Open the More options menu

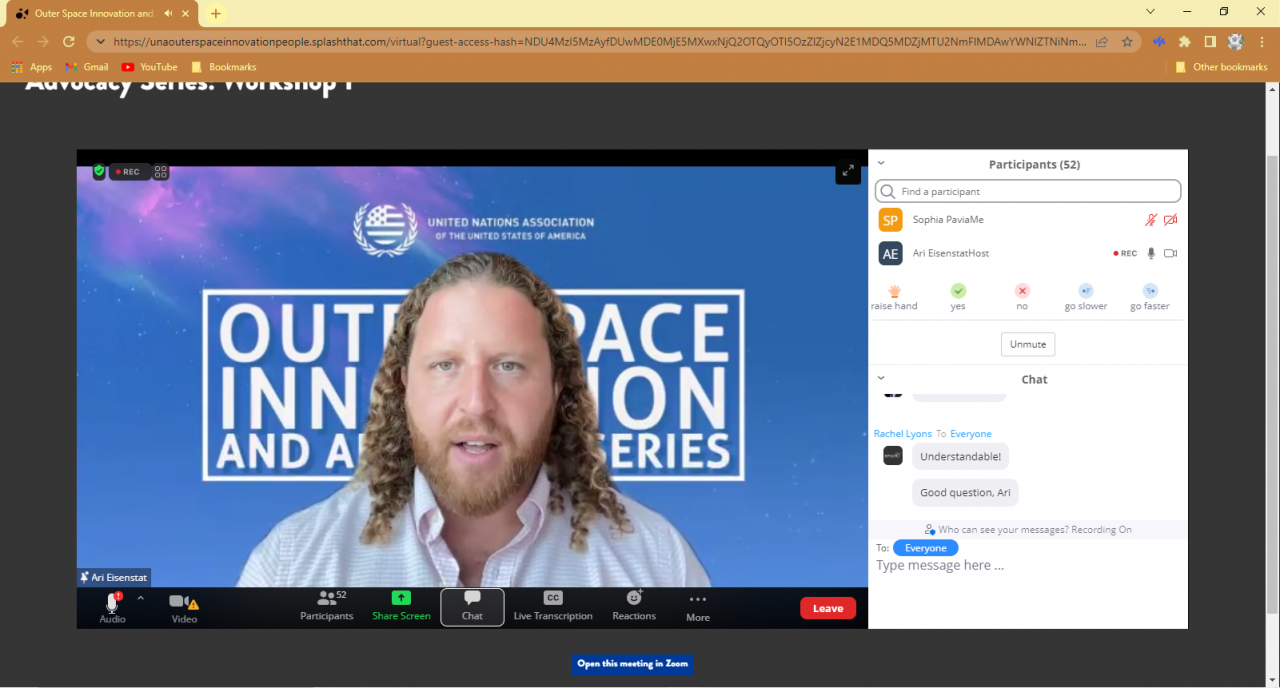pyautogui.click(x=698, y=607)
